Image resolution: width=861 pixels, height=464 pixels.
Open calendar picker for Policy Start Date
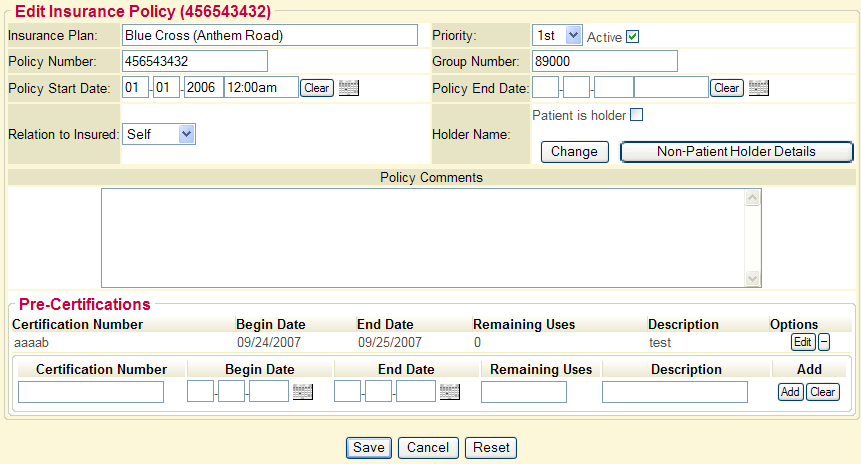pyautogui.click(x=348, y=88)
